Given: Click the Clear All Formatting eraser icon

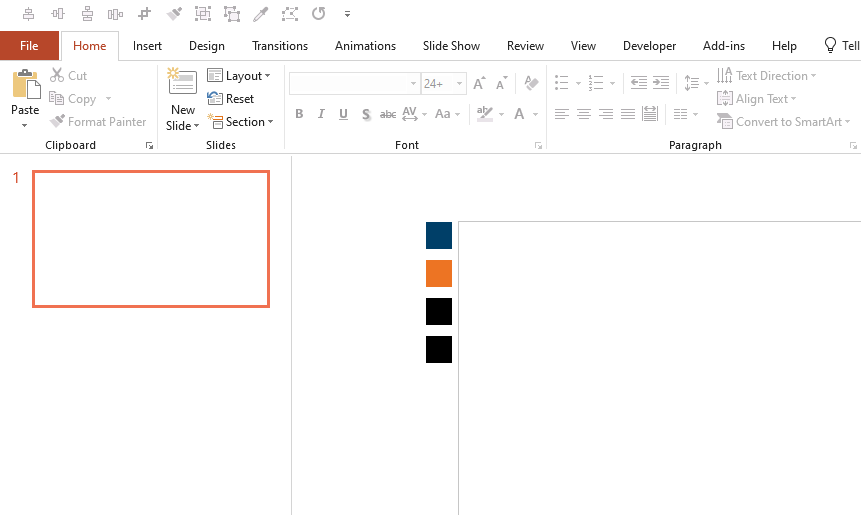Looking at the screenshot, I should [531, 83].
